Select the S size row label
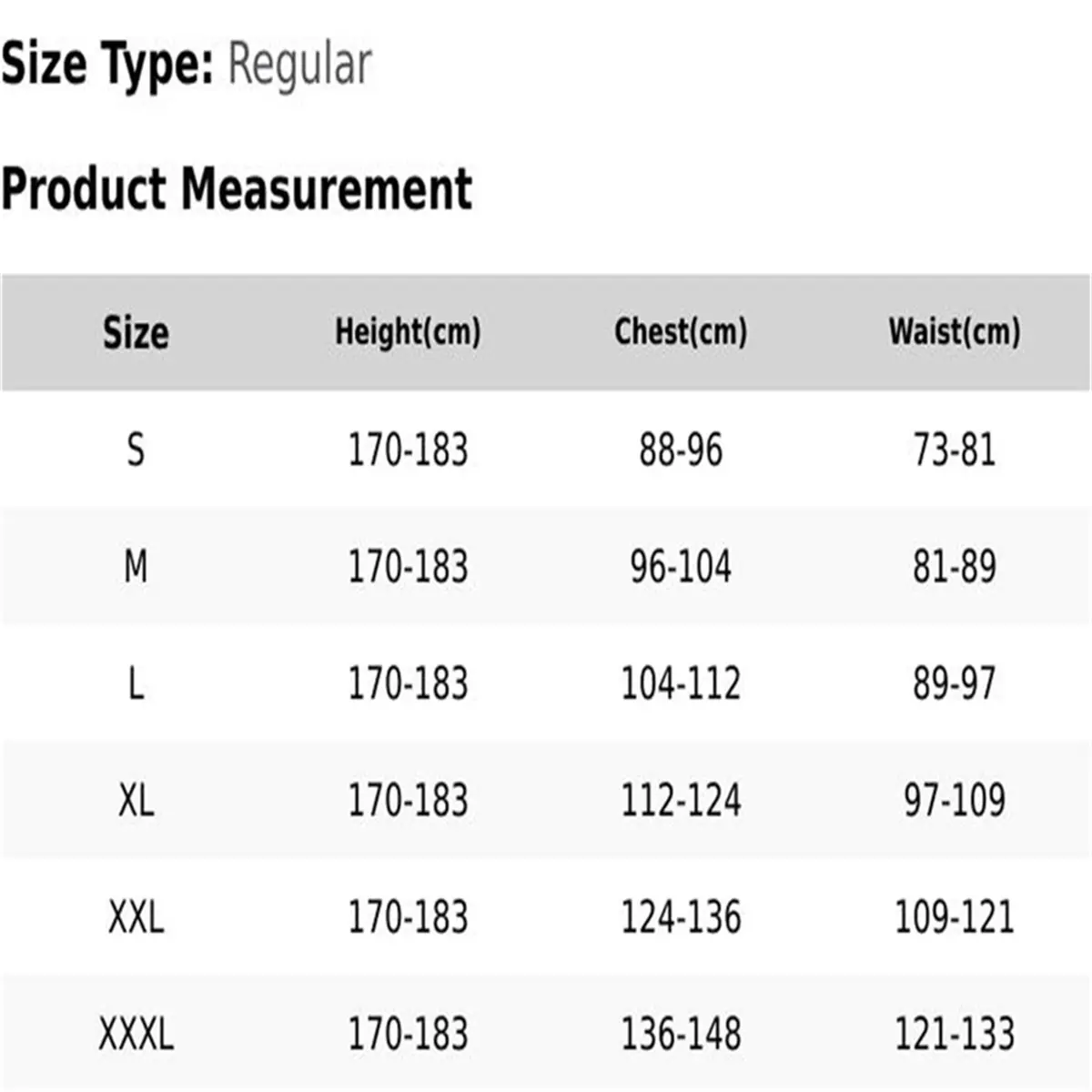This screenshot has height=1092, width=1092. (x=136, y=450)
